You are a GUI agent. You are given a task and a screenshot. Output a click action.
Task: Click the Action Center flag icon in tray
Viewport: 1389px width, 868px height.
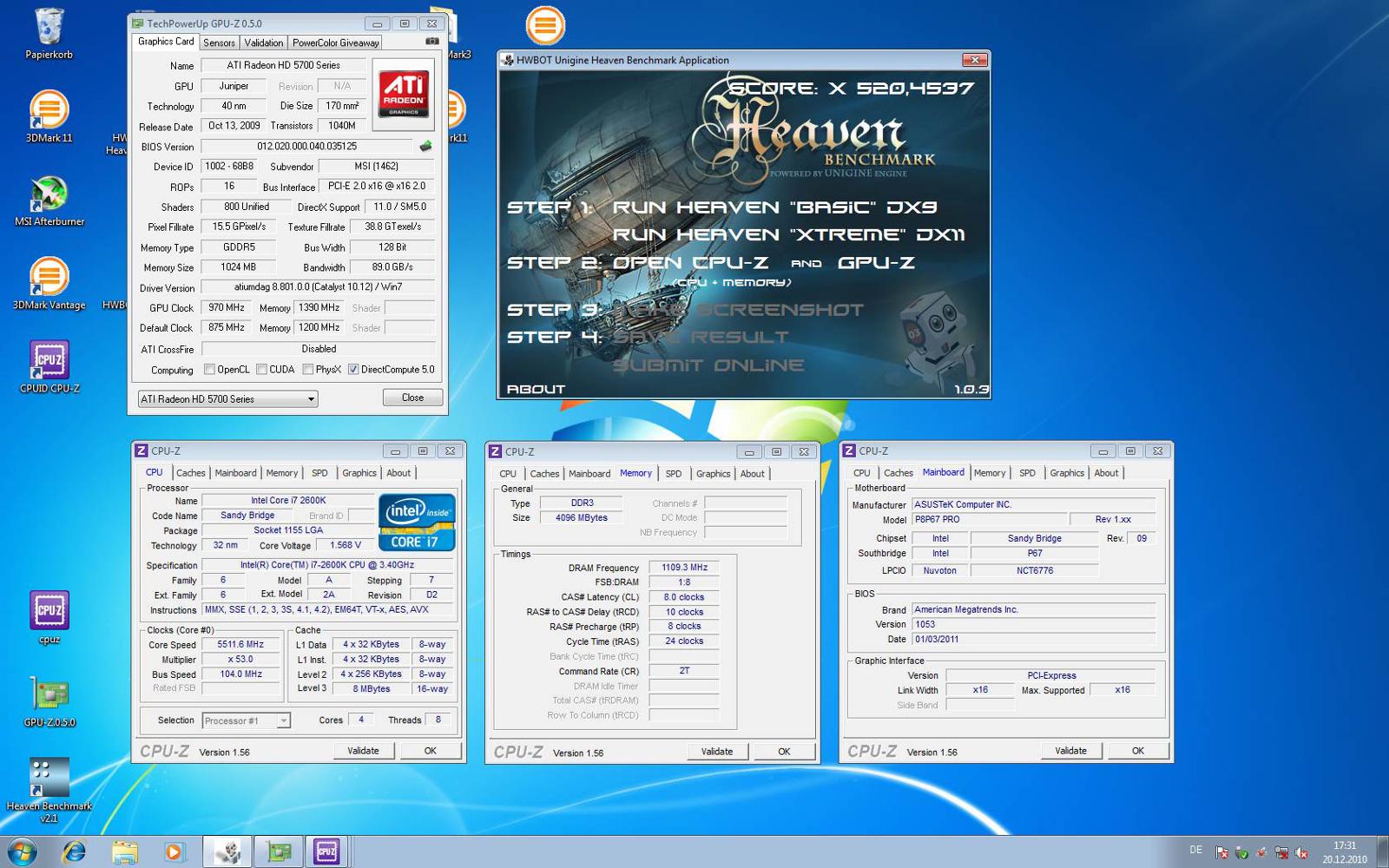[1221, 852]
